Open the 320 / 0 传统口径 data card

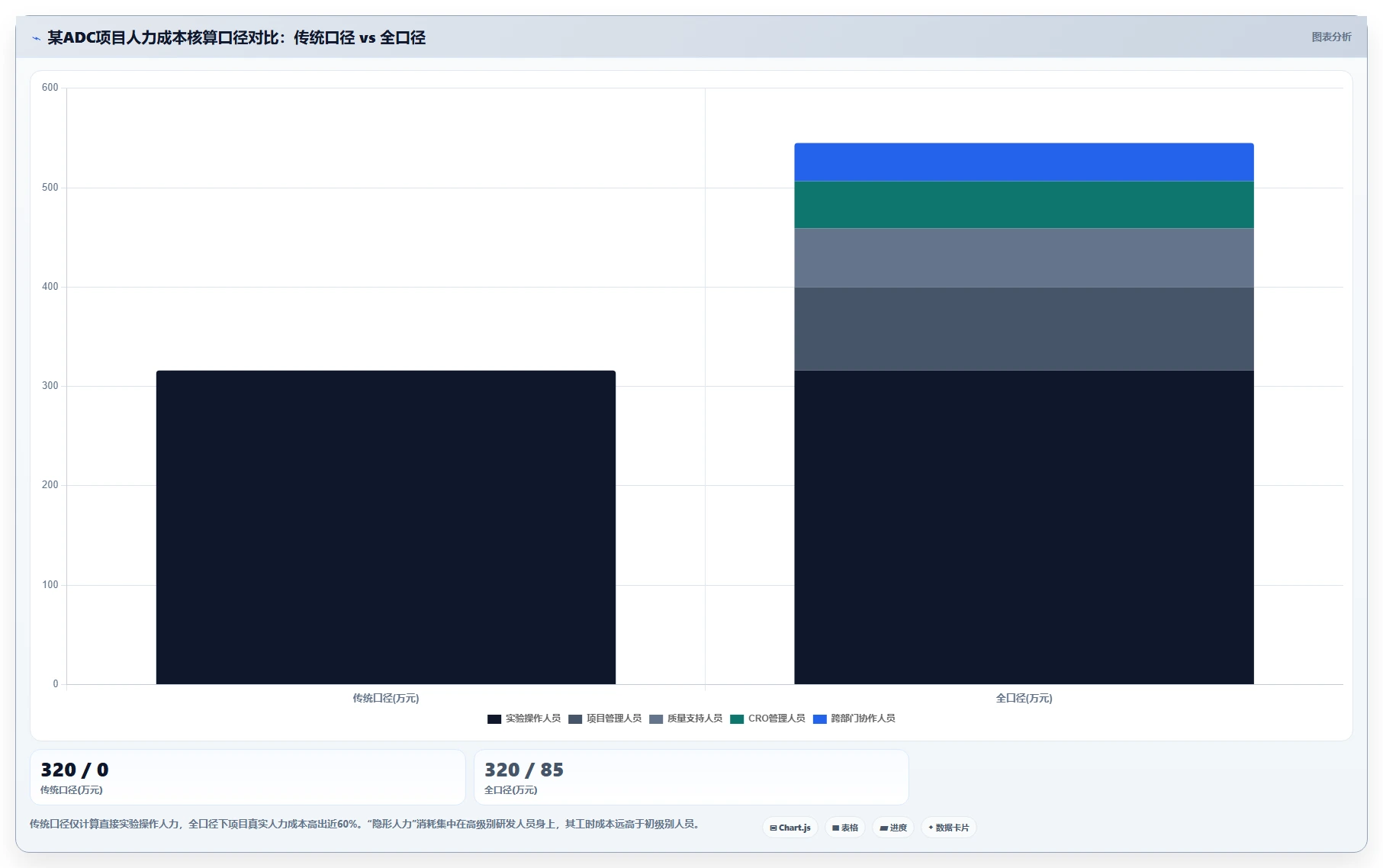247,777
